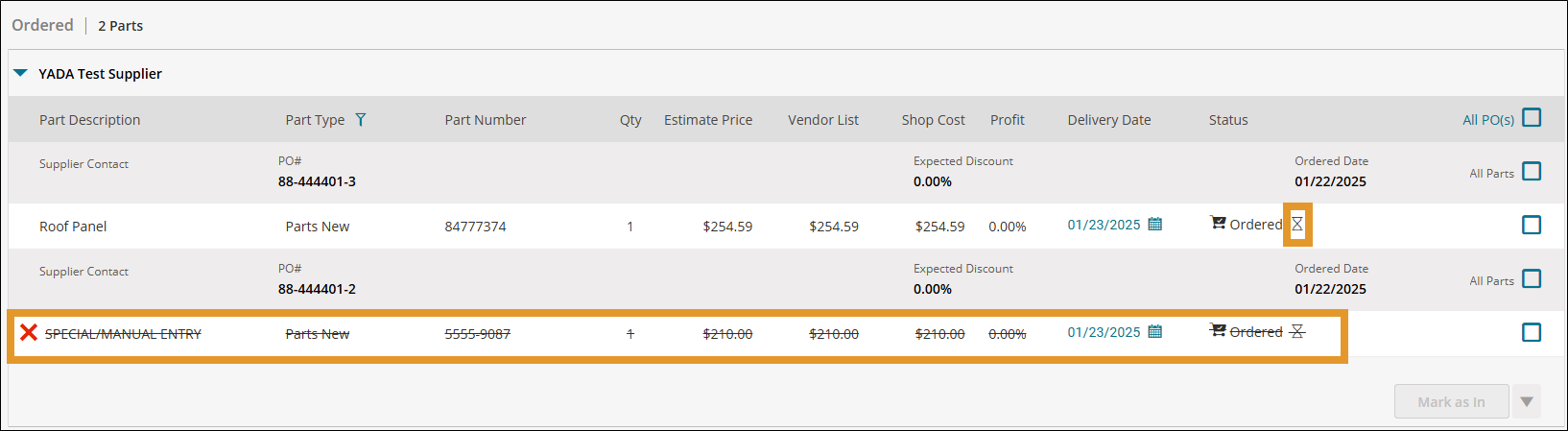This screenshot has height=431, width=1568.
Task: Select the Special/Manual Entry row checkbox
Action: pyautogui.click(x=1532, y=333)
